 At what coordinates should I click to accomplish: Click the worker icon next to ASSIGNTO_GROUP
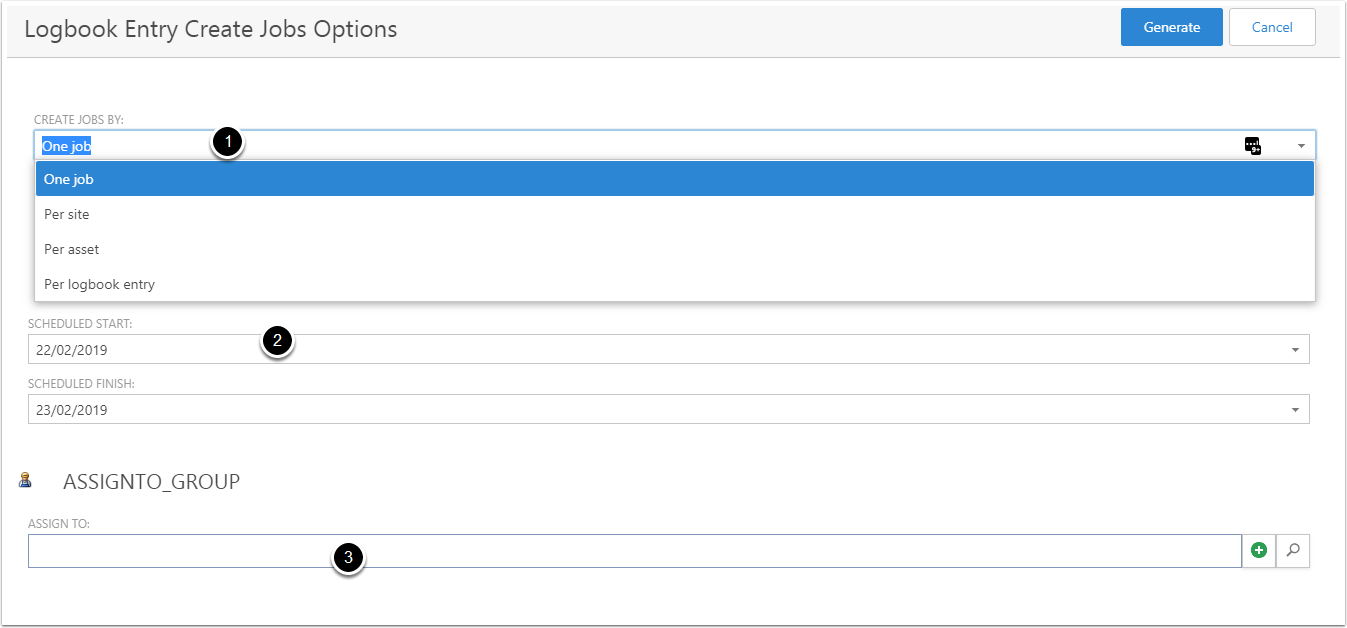coord(25,481)
